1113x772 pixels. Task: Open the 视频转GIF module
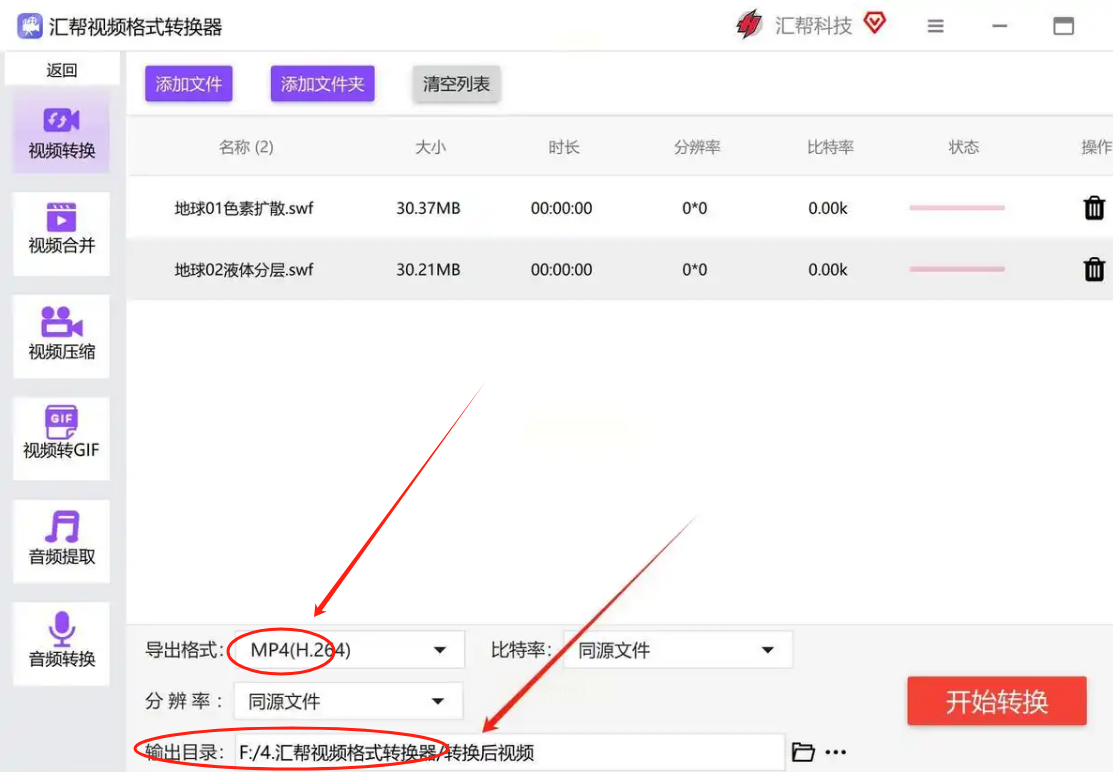tap(62, 433)
